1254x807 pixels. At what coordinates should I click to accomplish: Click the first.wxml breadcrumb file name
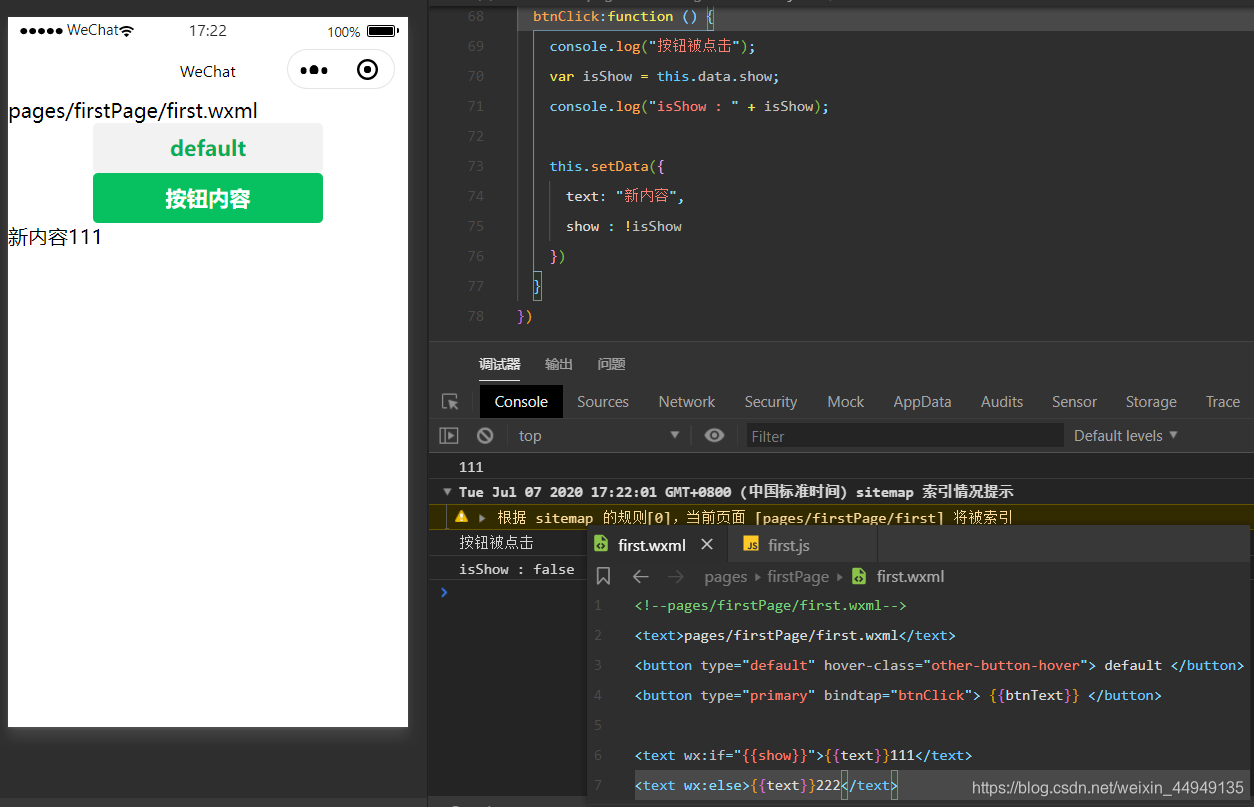pyautogui.click(x=910, y=576)
